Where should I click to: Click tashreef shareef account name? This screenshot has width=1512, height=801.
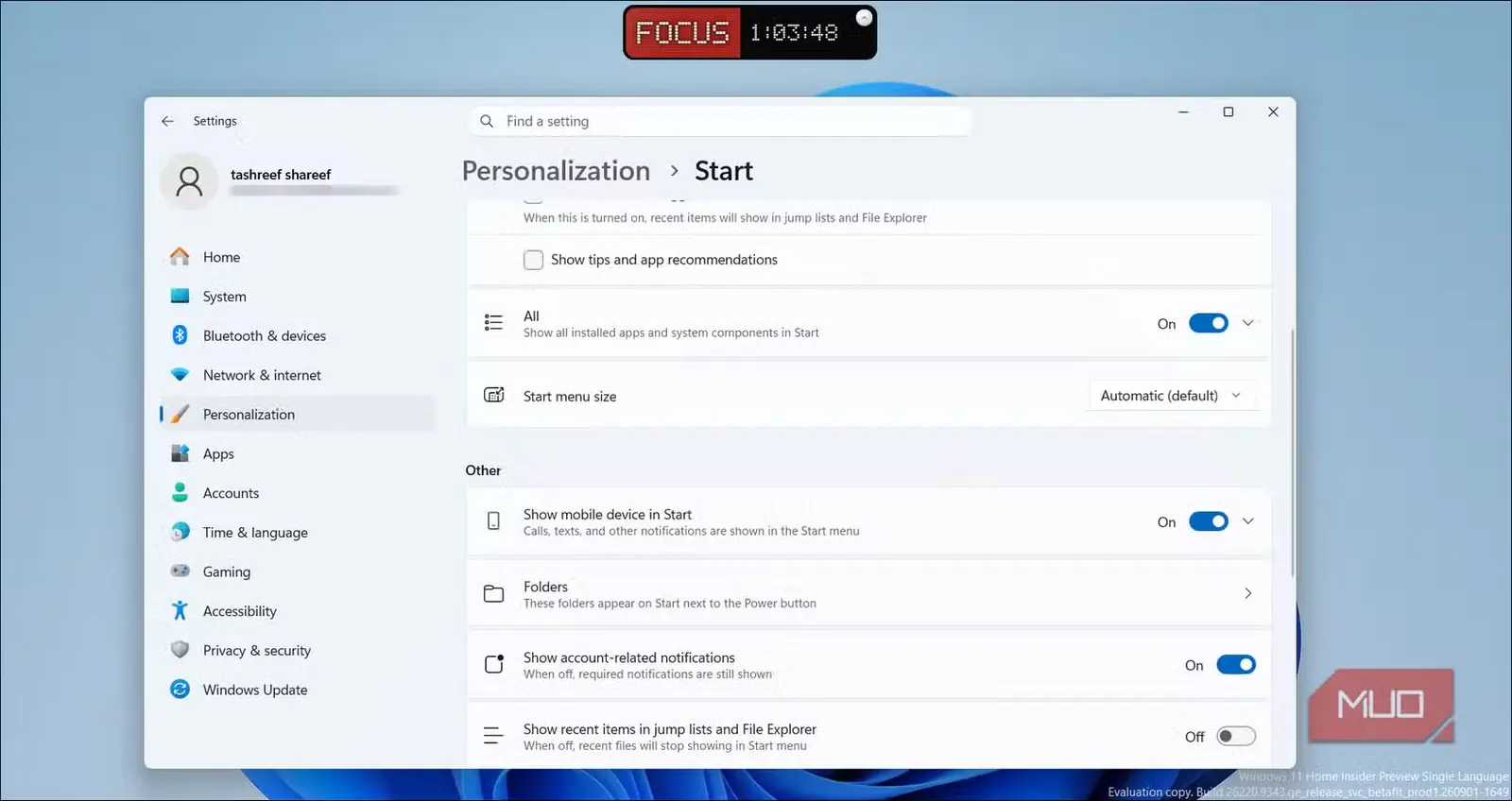[281, 175]
